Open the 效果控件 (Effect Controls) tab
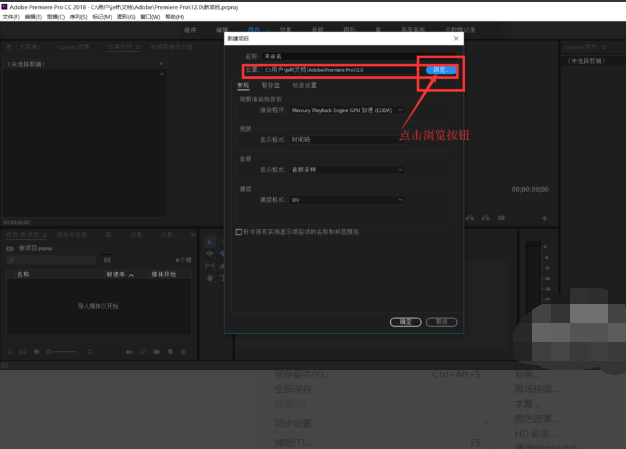The height and width of the screenshot is (449, 626). [119, 47]
